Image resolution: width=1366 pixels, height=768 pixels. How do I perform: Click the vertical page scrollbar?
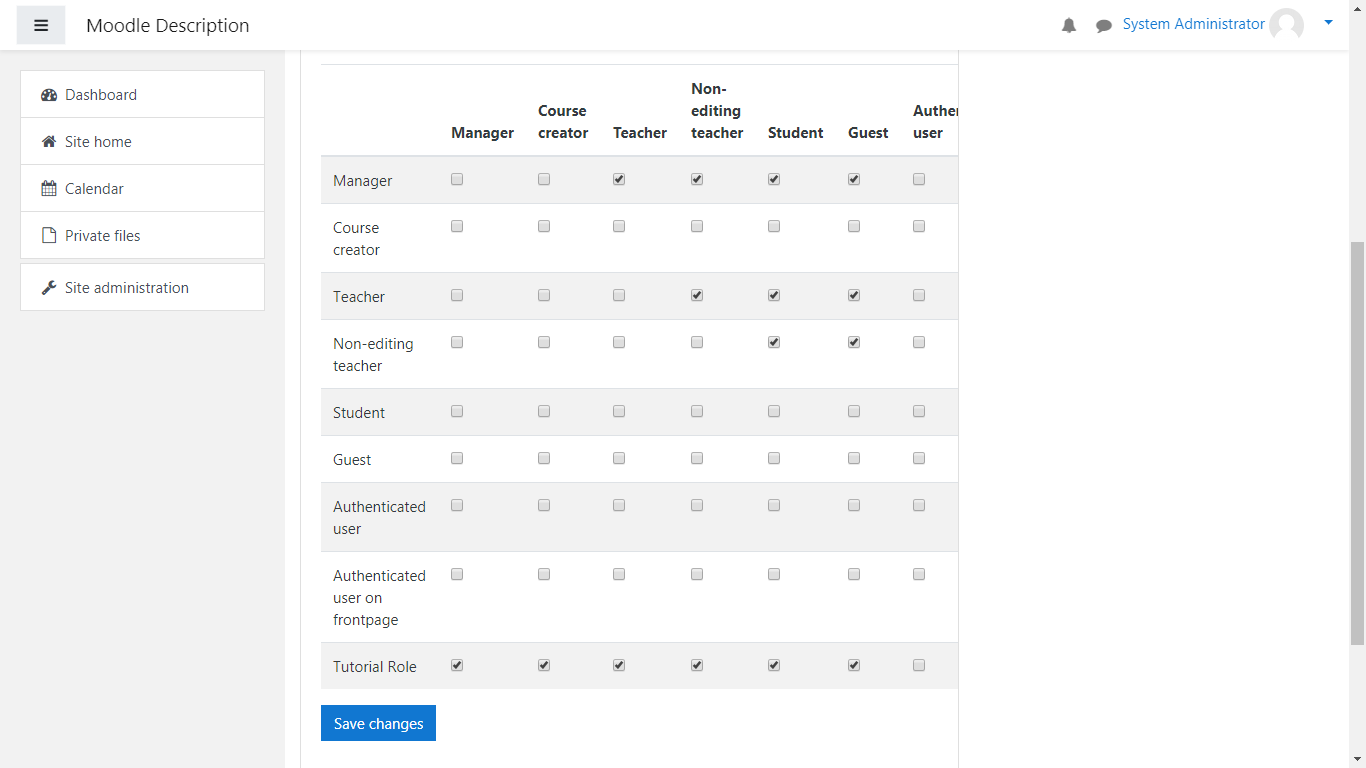[x=1357, y=440]
